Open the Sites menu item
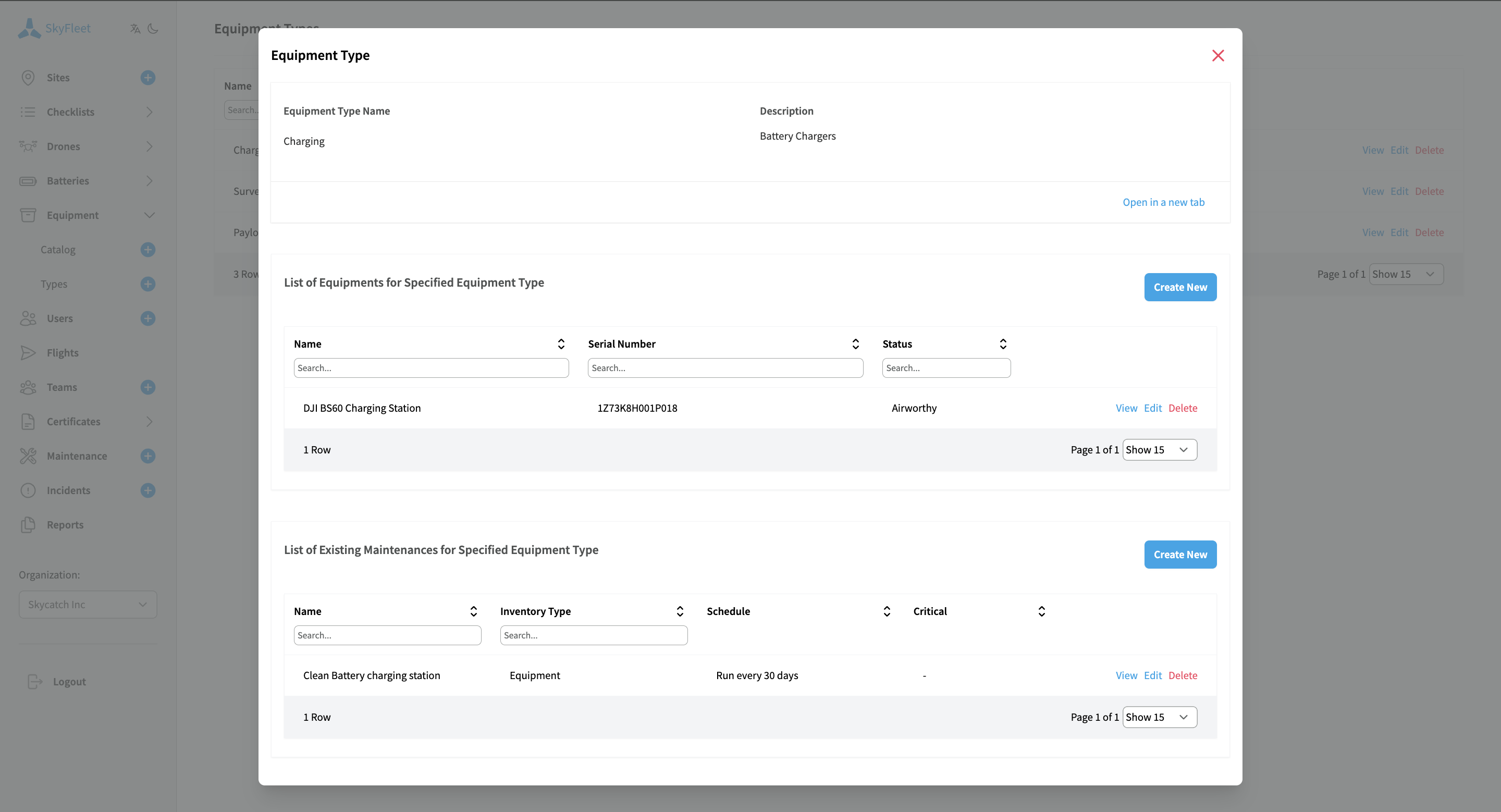 click(58, 78)
